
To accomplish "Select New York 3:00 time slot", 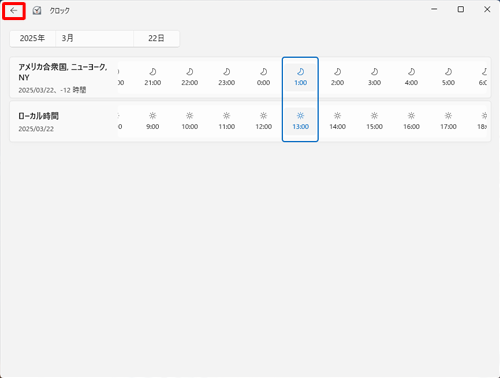I will pos(374,77).
